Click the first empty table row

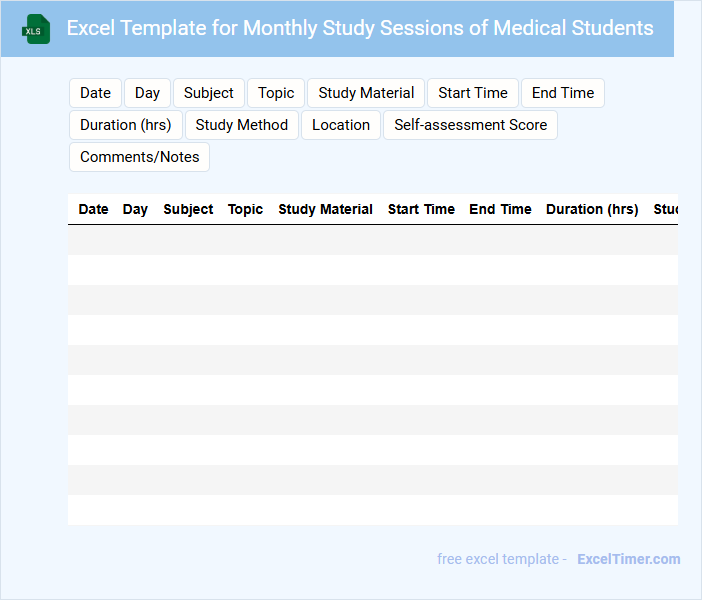pos(372,240)
